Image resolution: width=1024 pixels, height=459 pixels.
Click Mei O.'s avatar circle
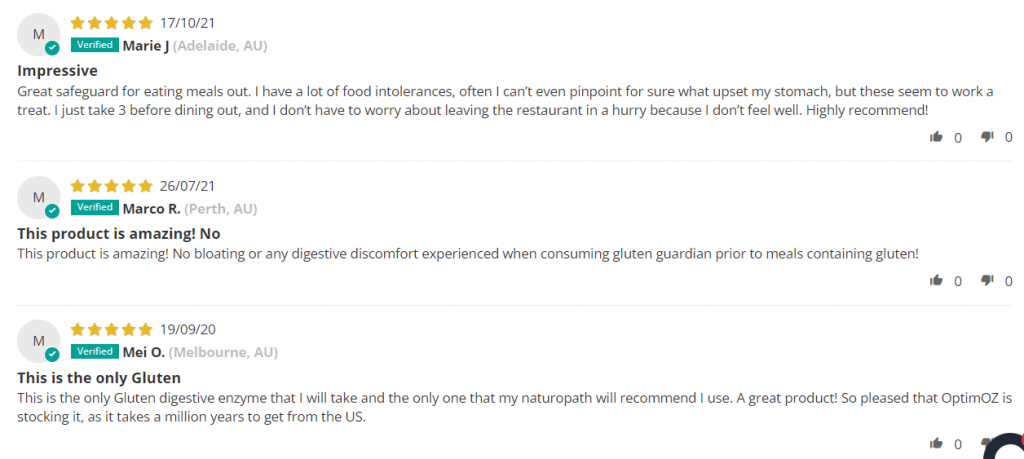39,341
